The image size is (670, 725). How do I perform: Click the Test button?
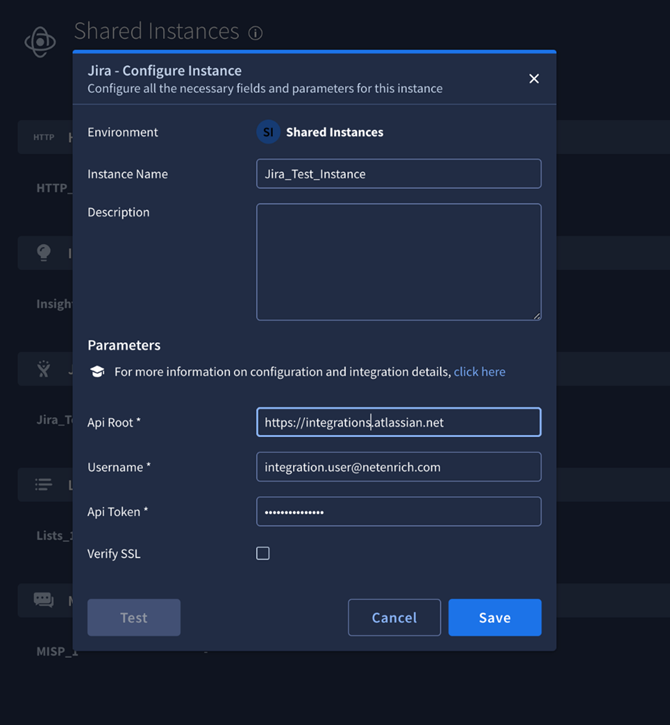point(134,618)
